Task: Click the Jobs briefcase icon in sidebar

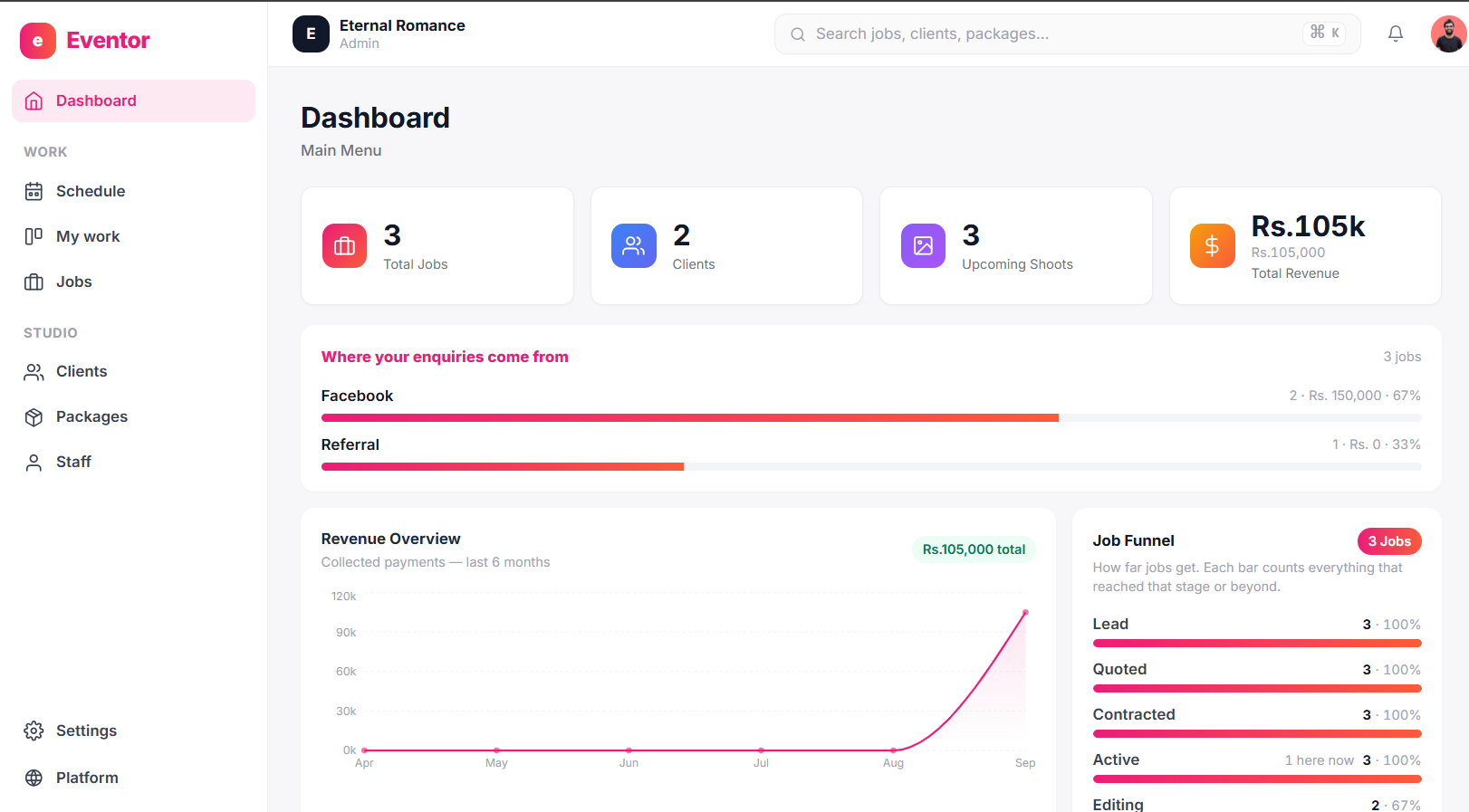Action: click(x=34, y=282)
